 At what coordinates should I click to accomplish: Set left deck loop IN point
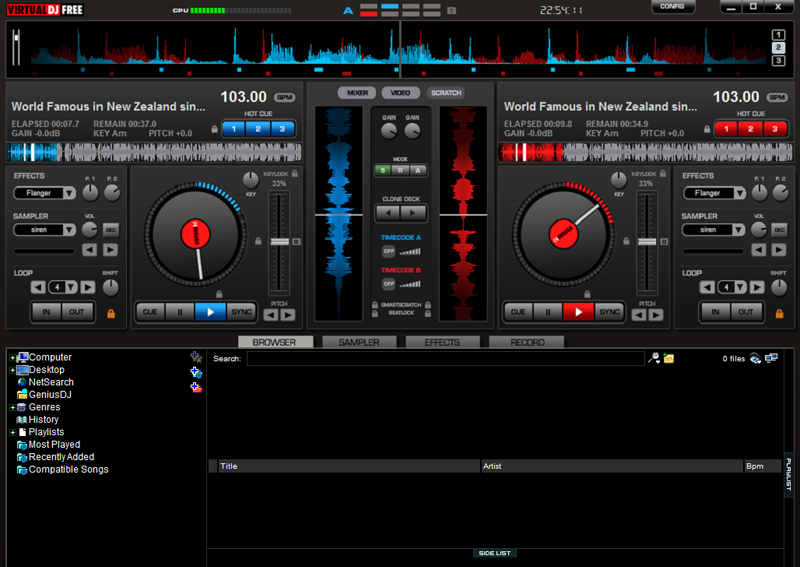click(46, 312)
